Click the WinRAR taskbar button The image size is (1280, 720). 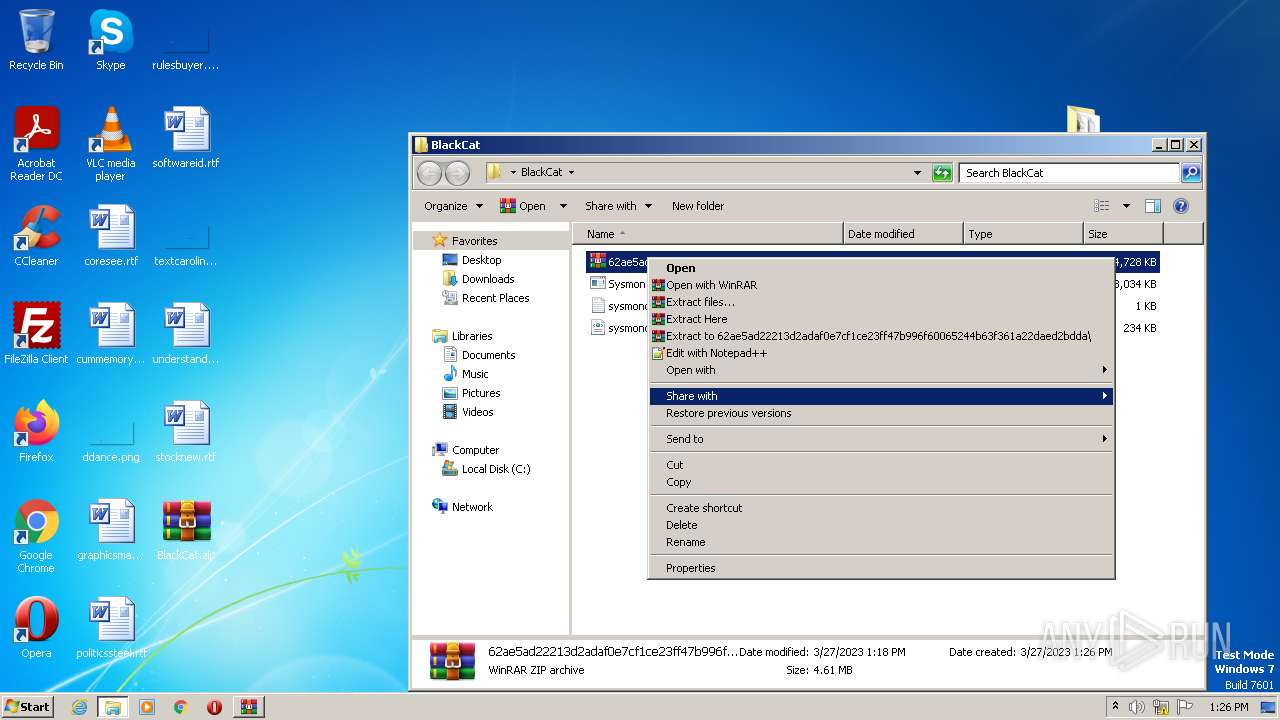click(x=249, y=707)
